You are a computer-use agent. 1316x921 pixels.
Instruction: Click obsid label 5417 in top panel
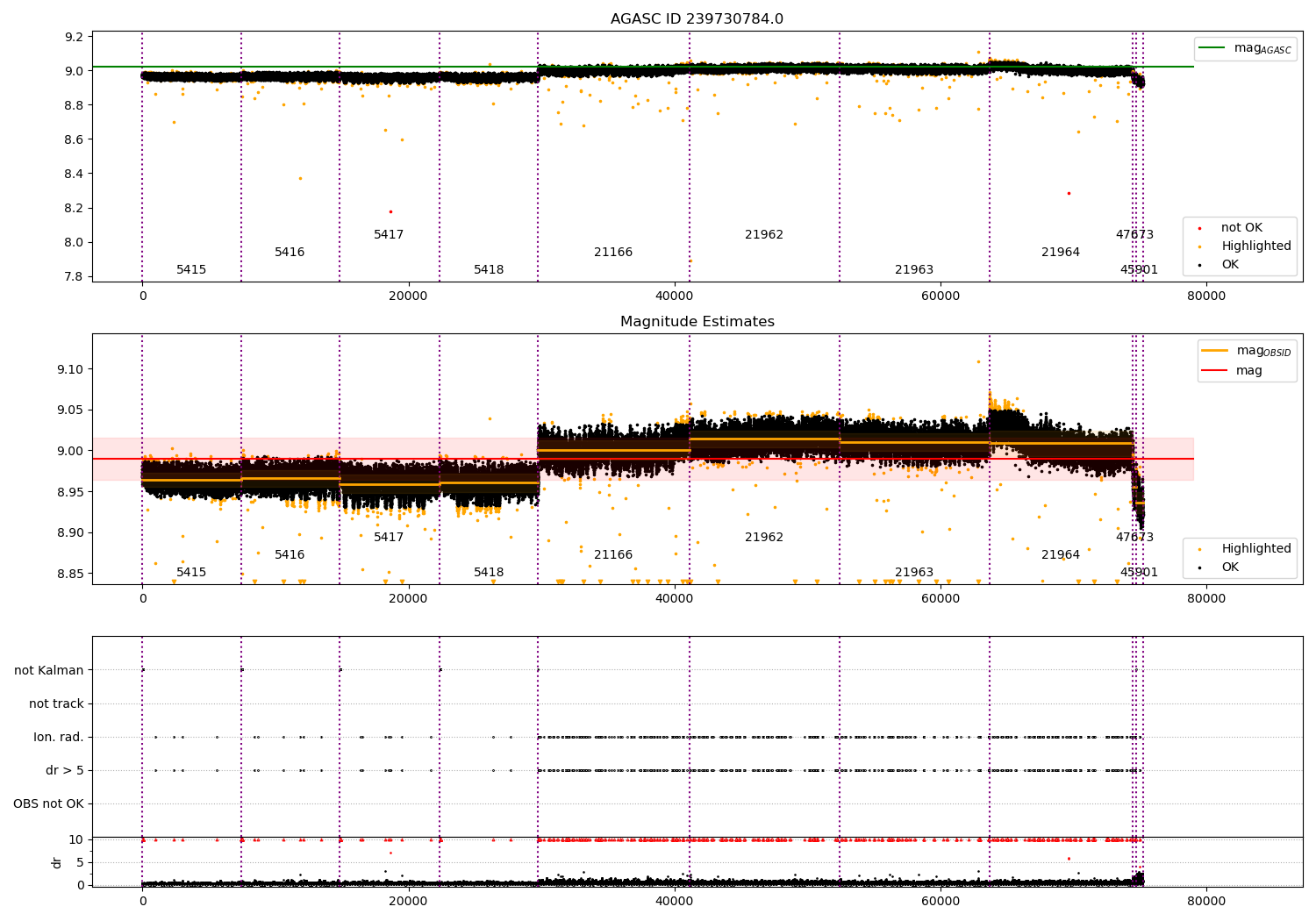389,235
